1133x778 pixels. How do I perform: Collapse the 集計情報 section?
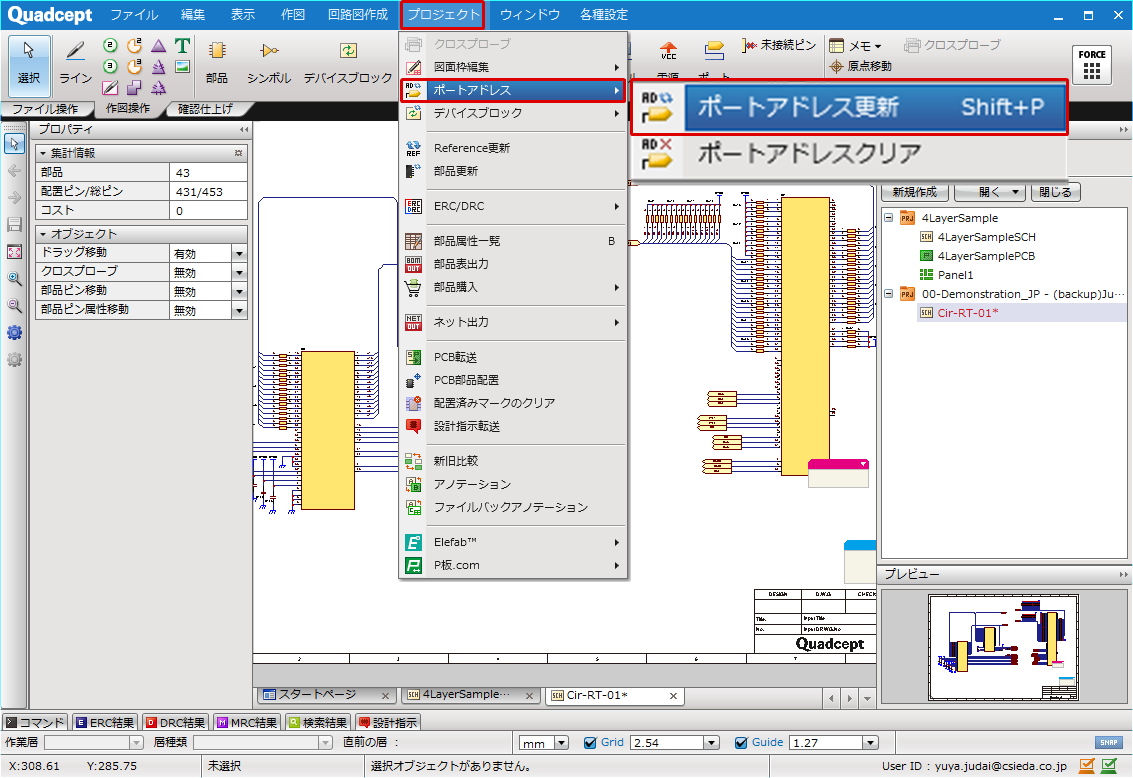43,153
